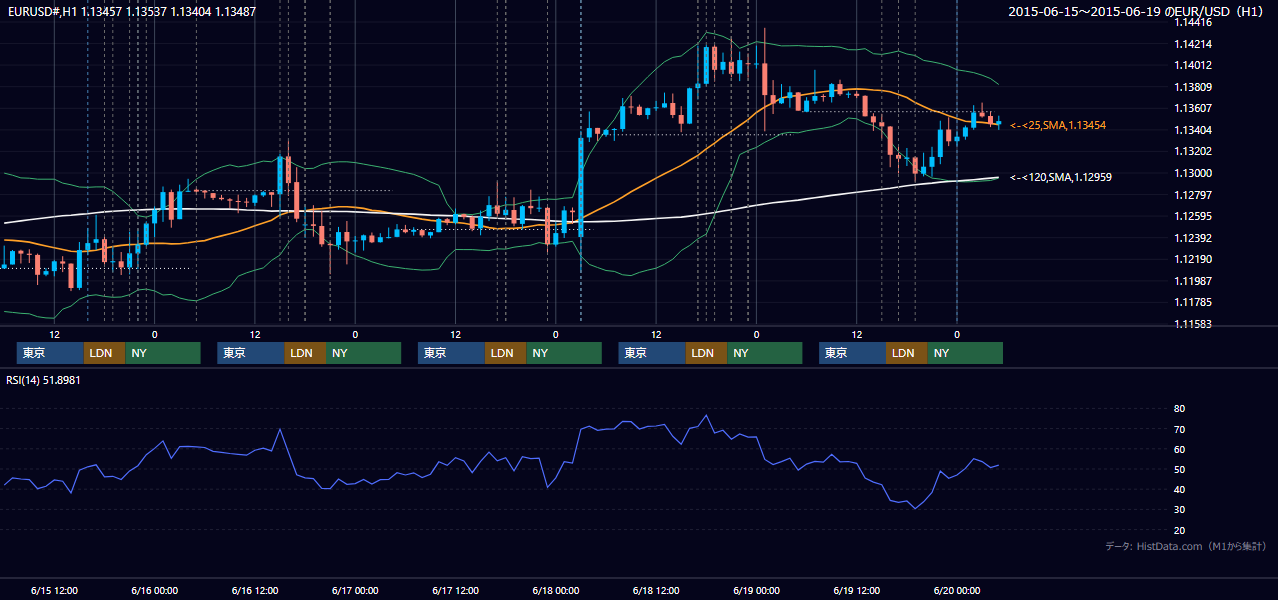Click the 6/20 00:00 date label

[958, 591]
